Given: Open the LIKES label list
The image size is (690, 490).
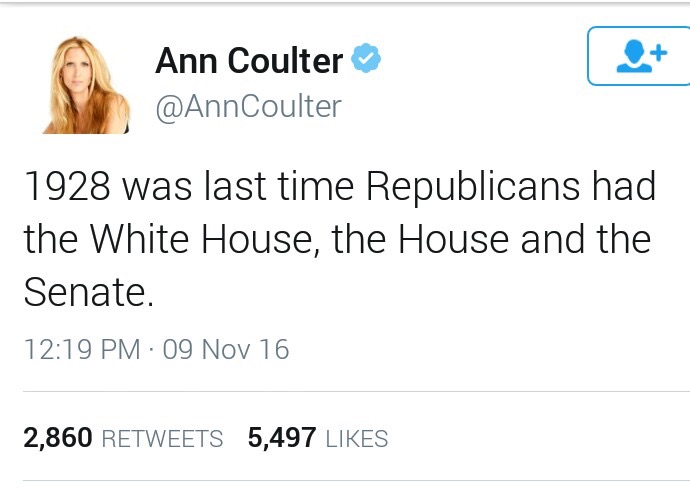Looking at the screenshot, I should [357, 439].
